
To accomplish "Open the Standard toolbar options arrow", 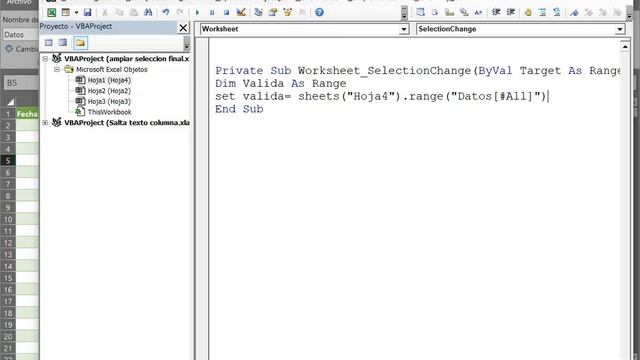I will [404, 13].
